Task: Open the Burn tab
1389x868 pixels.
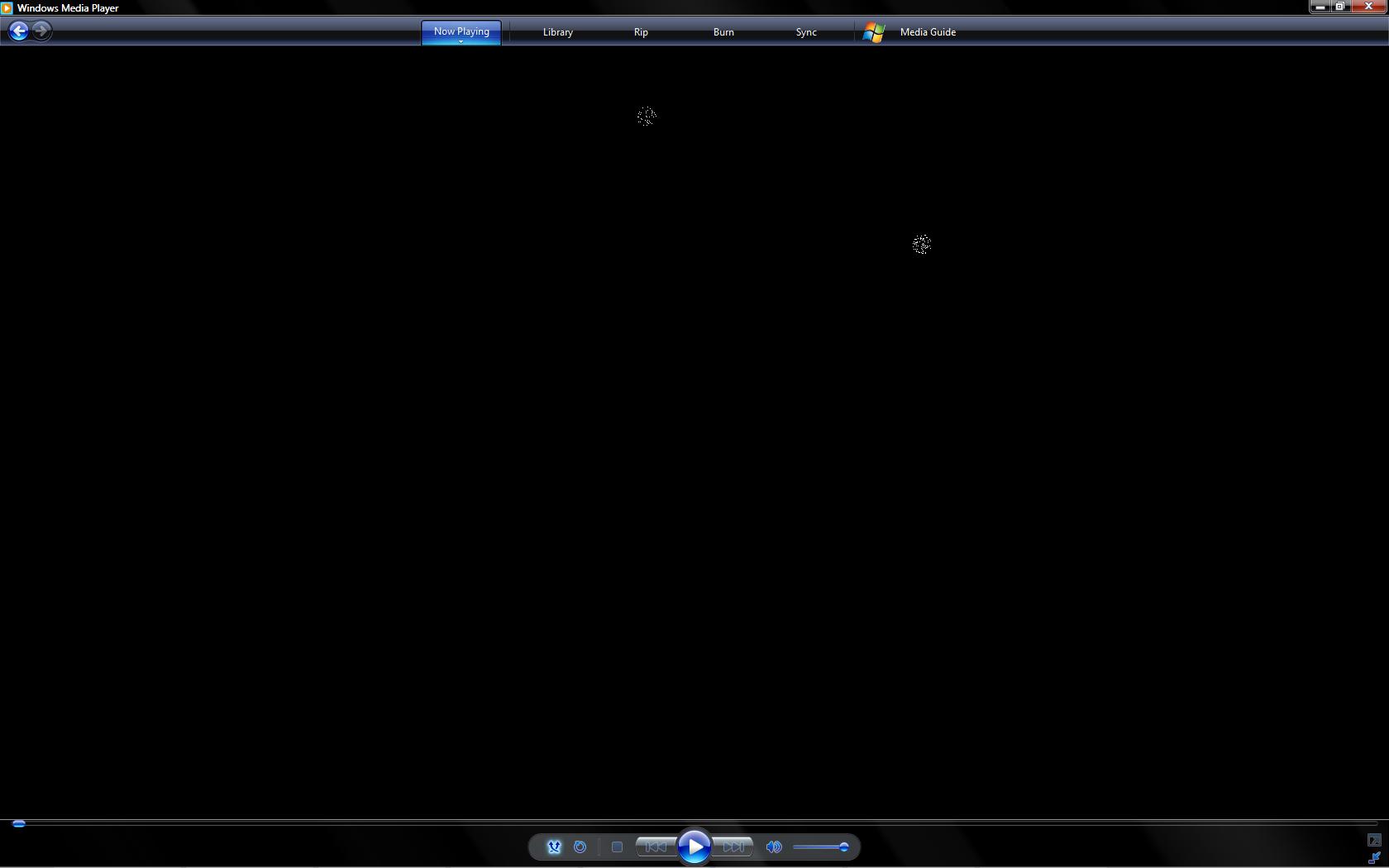Action: [x=723, y=32]
